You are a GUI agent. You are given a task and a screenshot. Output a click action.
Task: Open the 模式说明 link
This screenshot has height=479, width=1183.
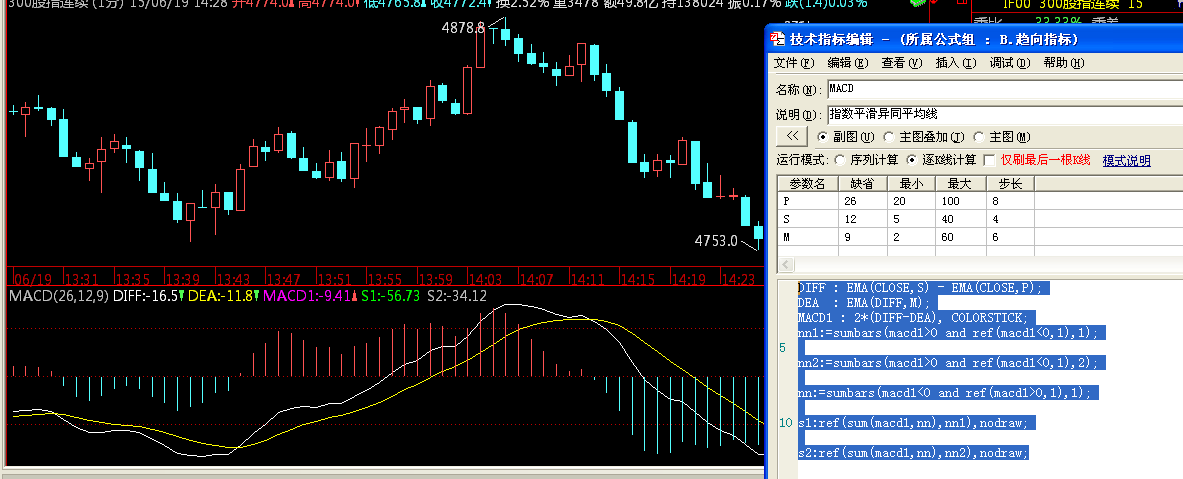(1126, 160)
